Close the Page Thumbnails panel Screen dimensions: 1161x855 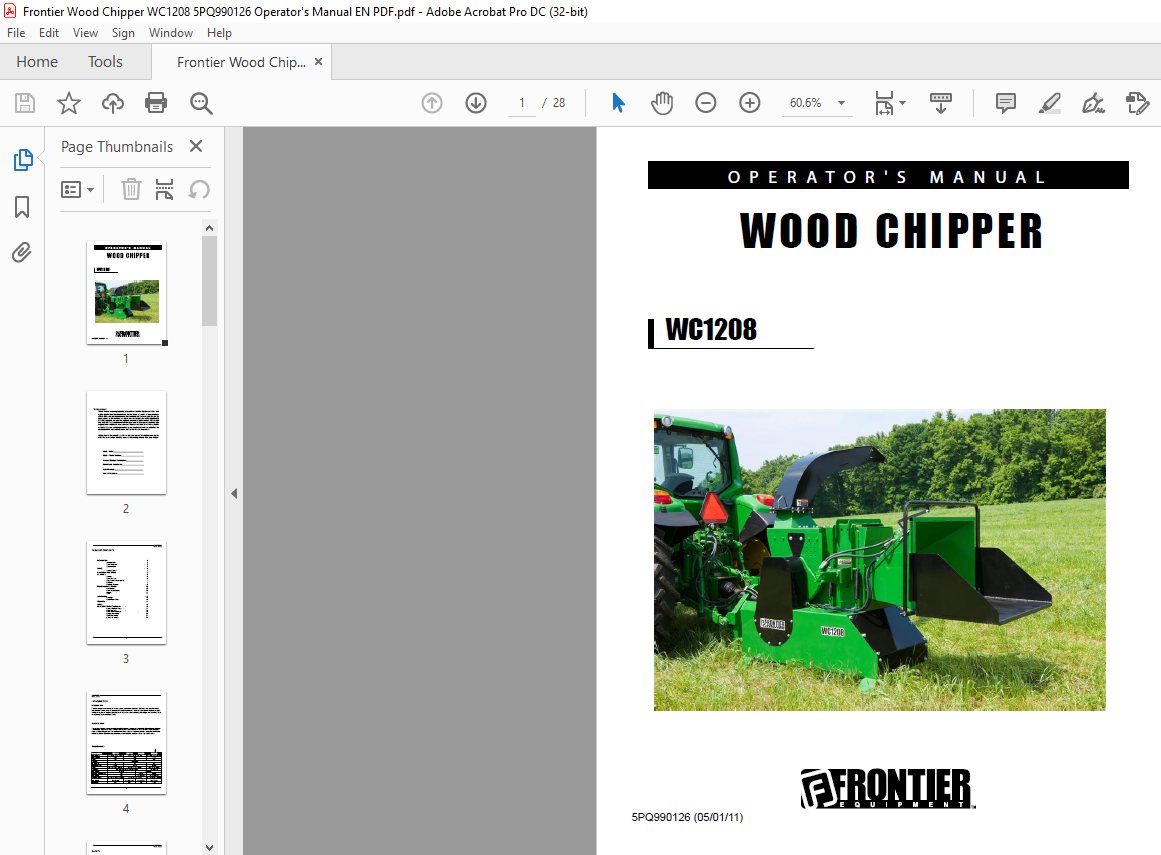click(195, 146)
